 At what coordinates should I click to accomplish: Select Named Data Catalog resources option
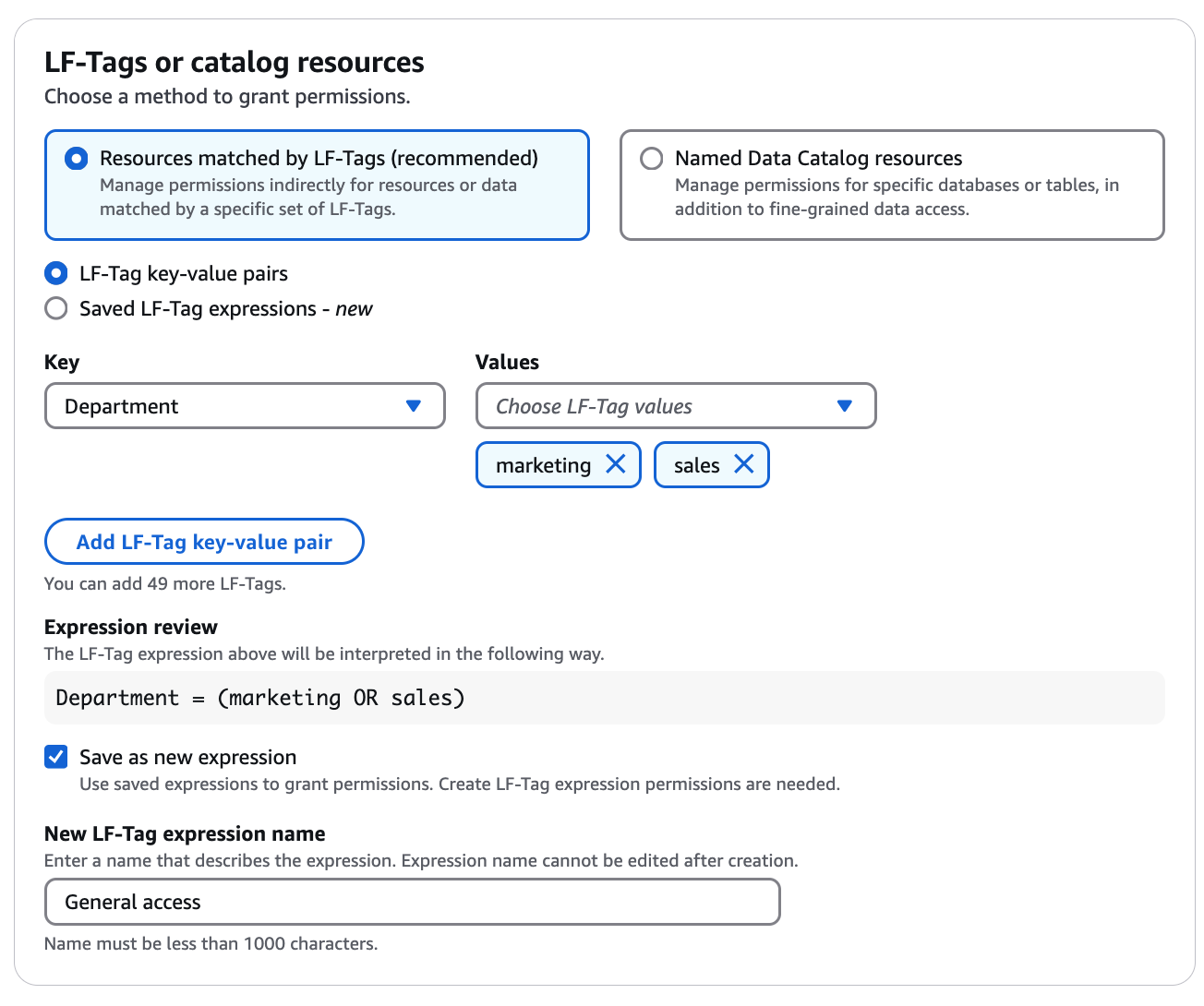(x=651, y=158)
